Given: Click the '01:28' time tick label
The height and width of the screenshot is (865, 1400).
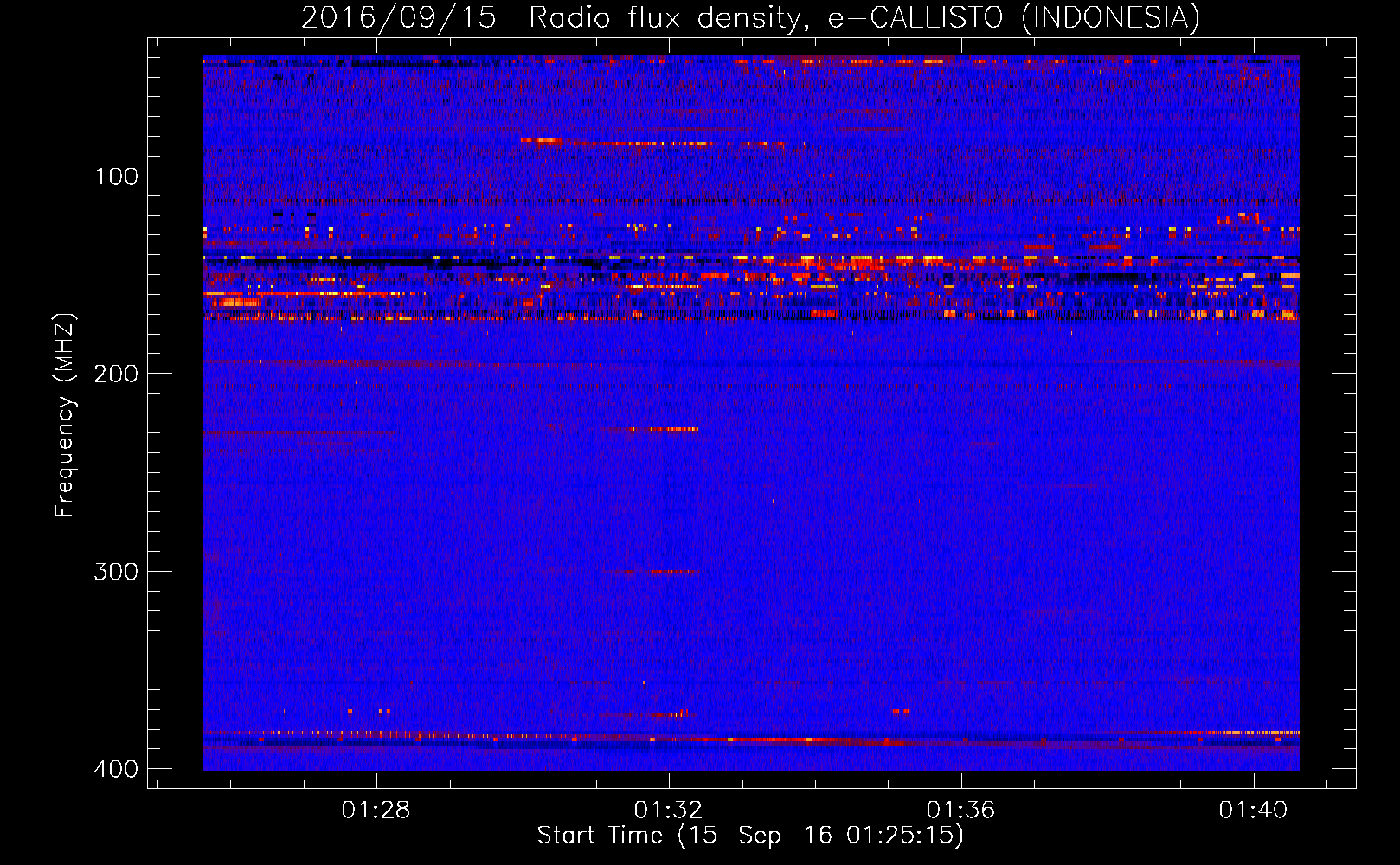Looking at the screenshot, I should (x=376, y=811).
